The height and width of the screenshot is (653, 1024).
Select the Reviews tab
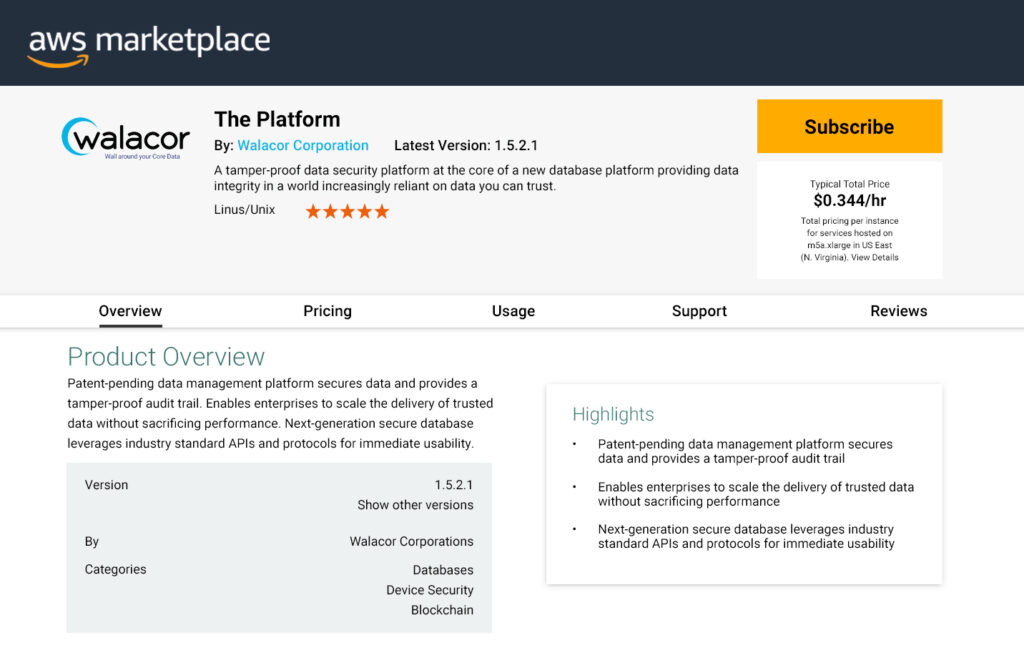[x=898, y=311]
